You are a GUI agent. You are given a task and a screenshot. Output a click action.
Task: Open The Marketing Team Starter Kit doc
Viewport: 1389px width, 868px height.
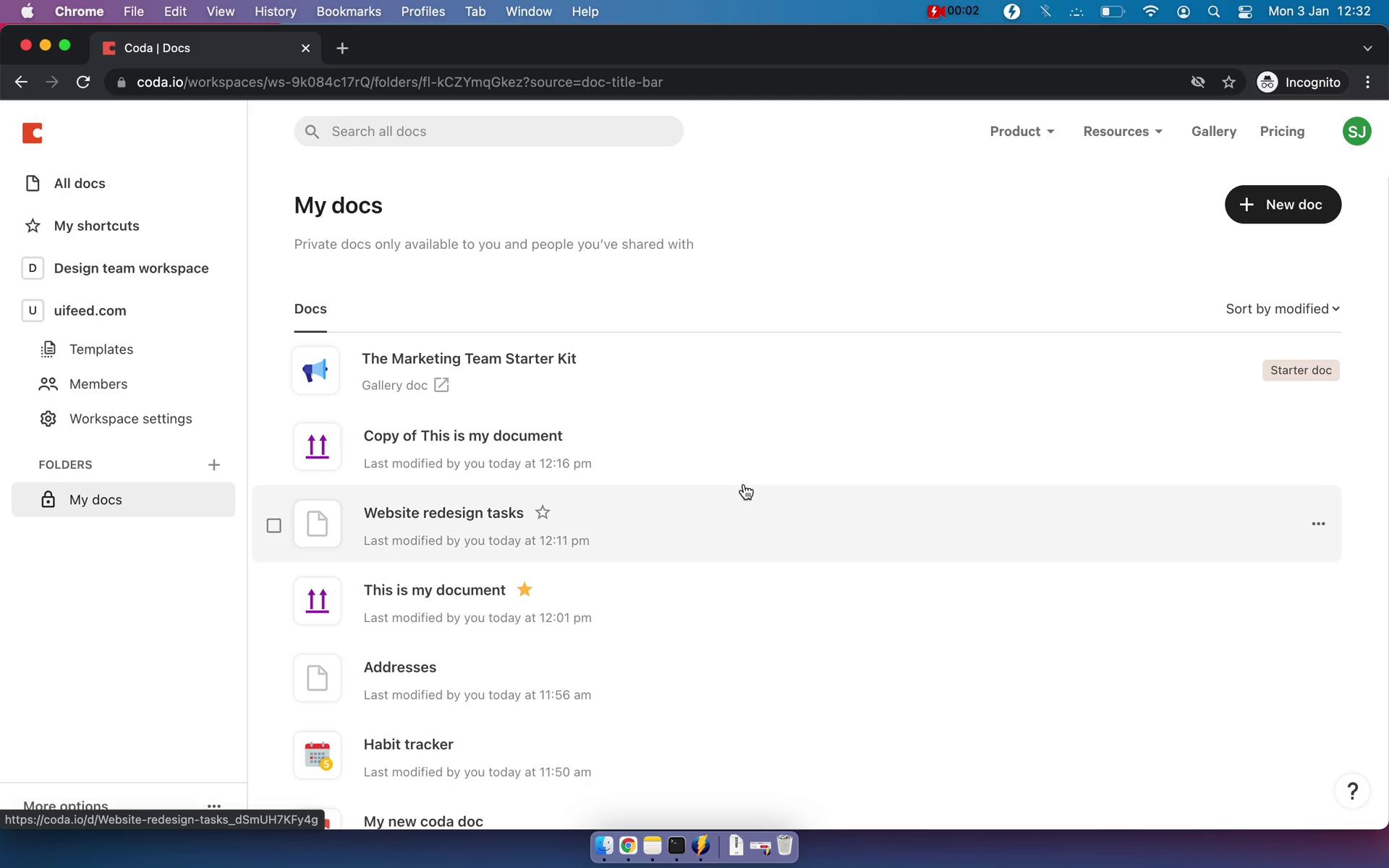point(469,359)
